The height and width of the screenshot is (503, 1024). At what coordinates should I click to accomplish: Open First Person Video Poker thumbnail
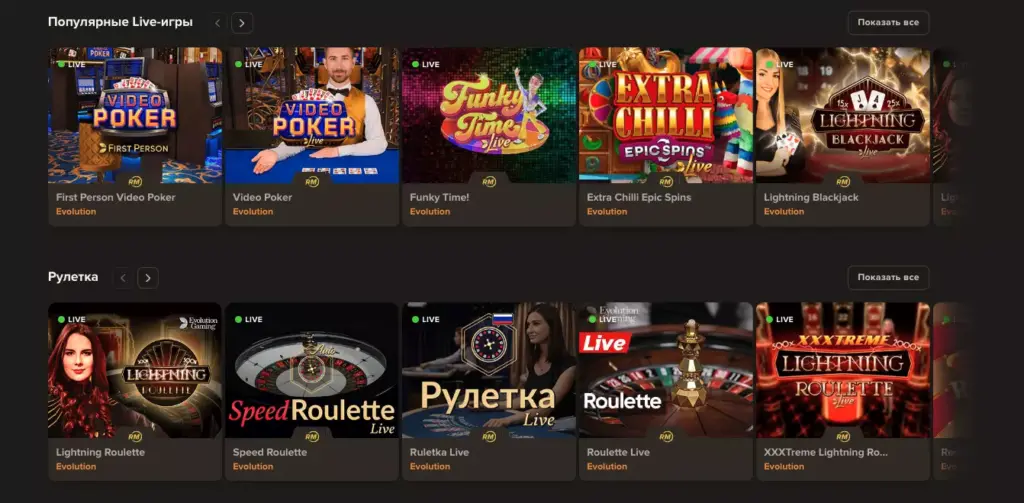135,115
